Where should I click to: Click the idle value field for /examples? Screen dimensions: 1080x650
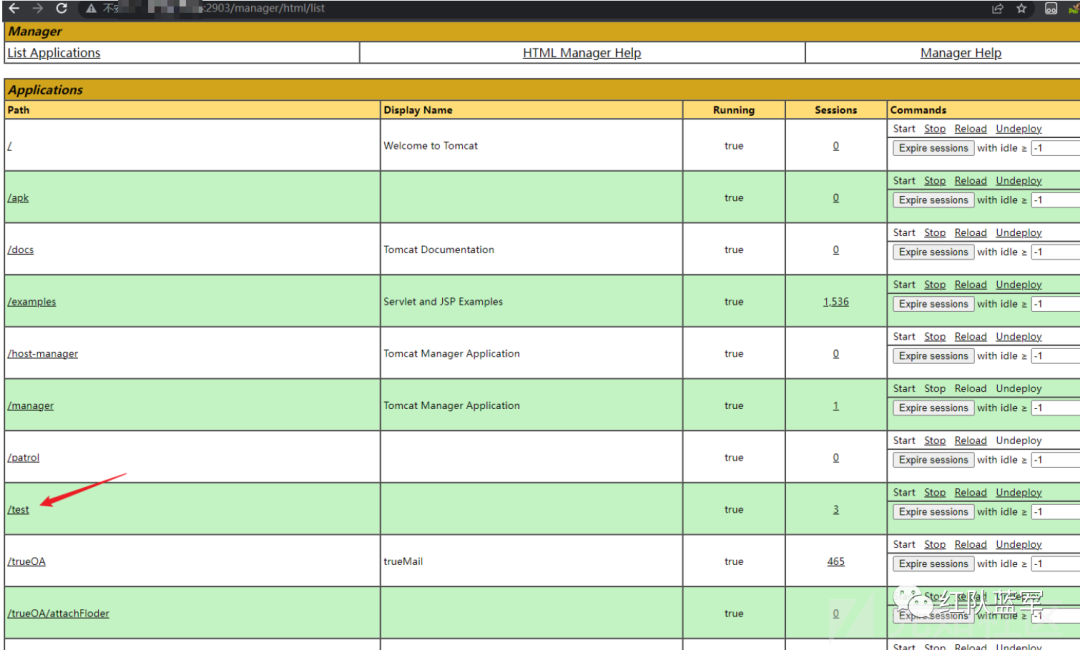tap(1055, 304)
